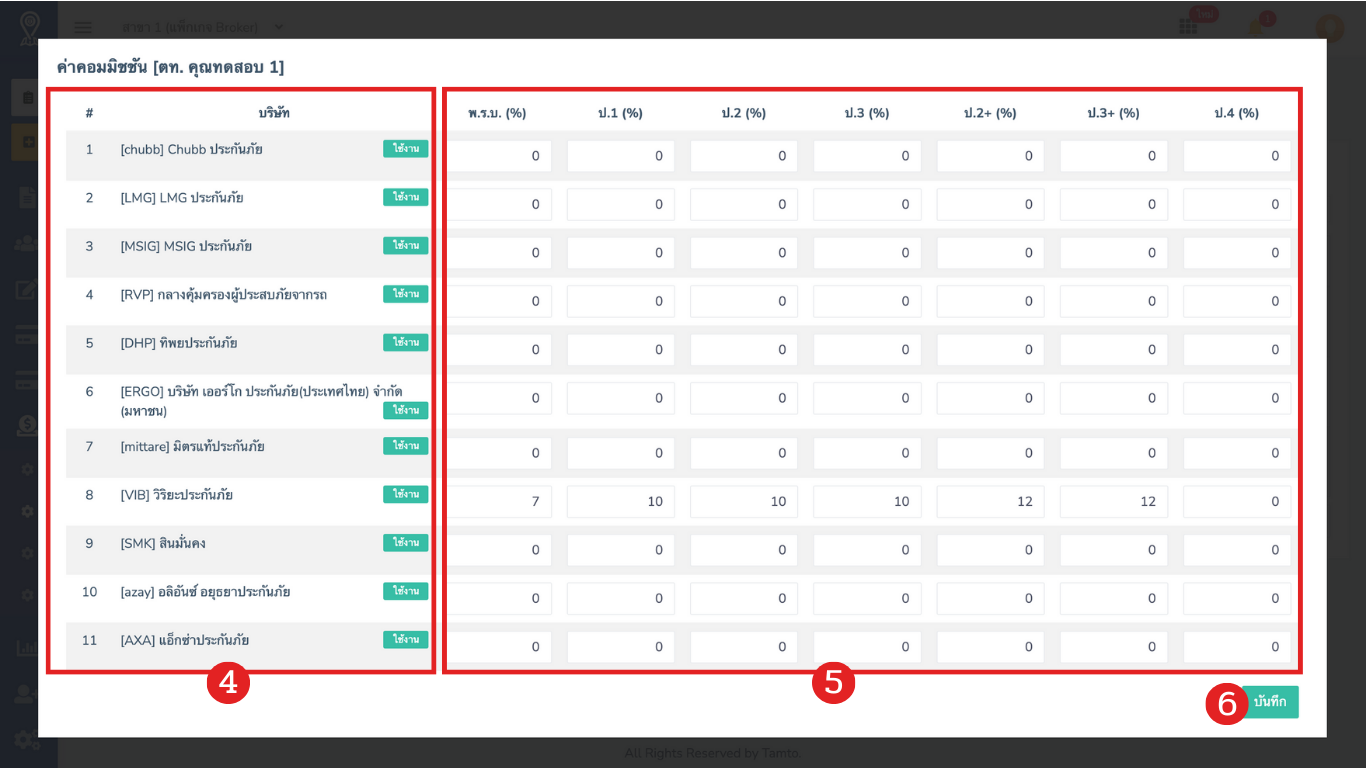Toggle the ใช้งาน badge for MSIG ประกันภัย
The height and width of the screenshot is (768, 1366).
[x=405, y=245]
